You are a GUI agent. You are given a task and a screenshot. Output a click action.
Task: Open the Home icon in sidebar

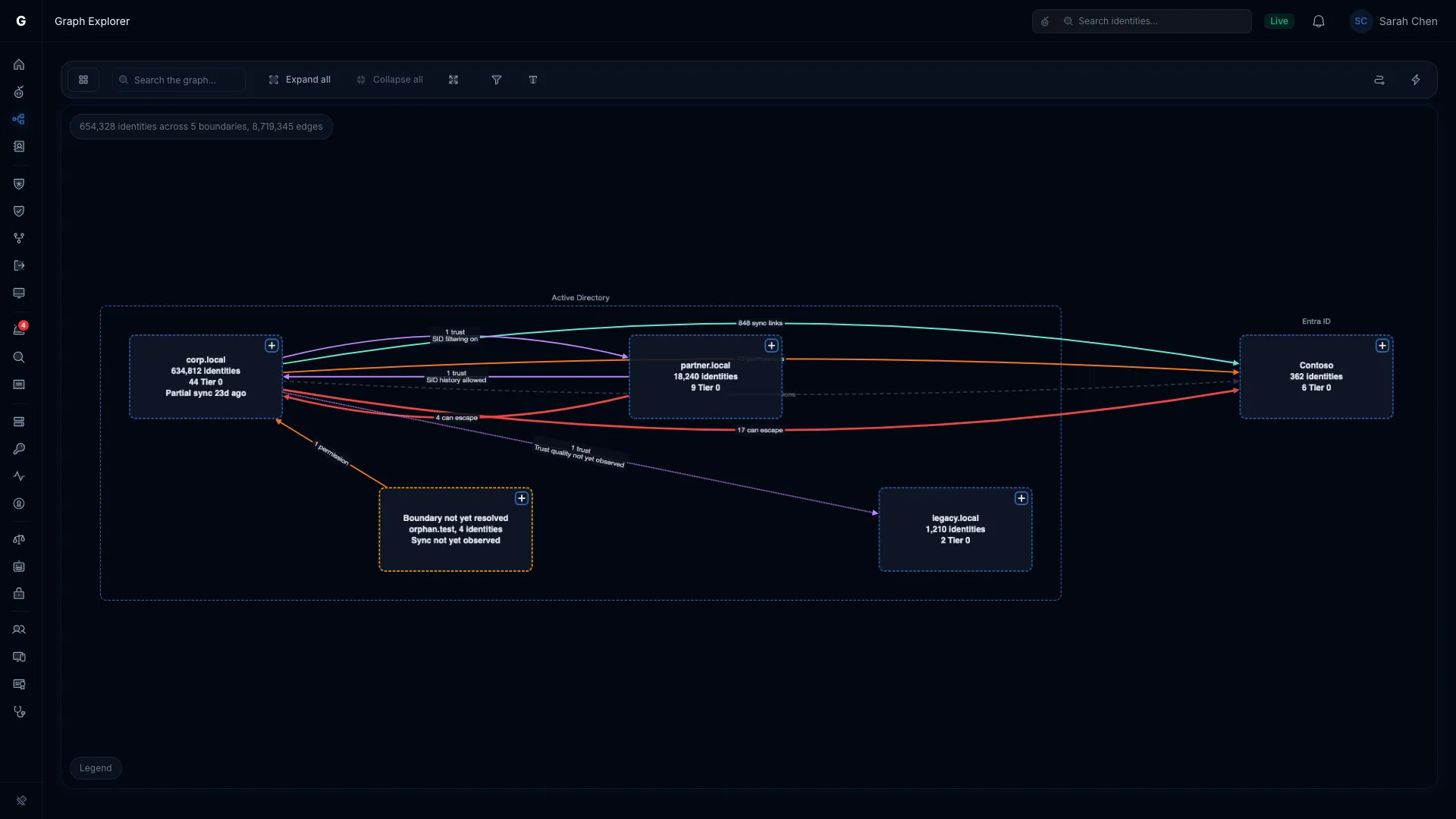click(19, 64)
